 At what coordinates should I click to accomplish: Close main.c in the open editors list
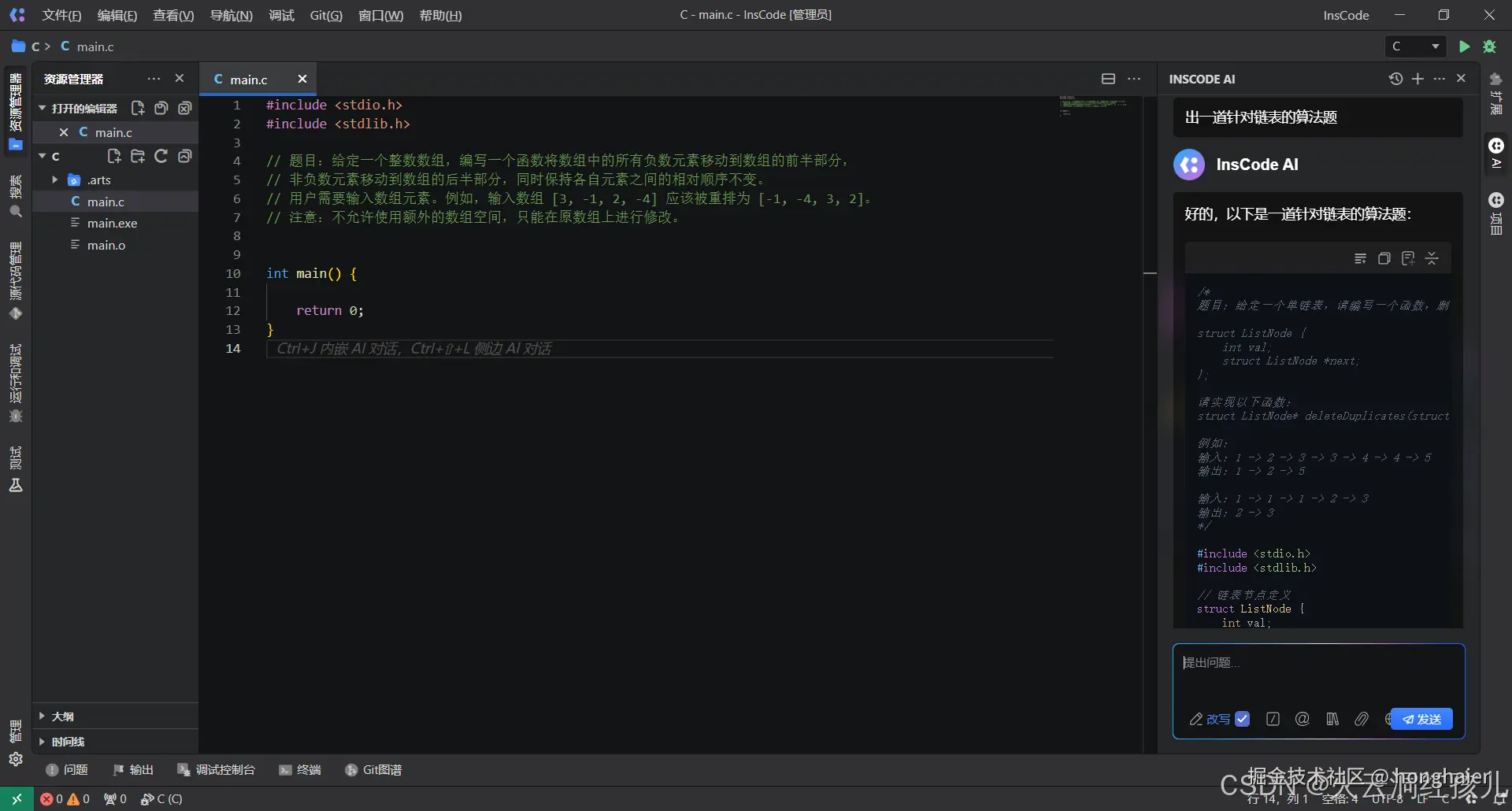pyautogui.click(x=64, y=132)
